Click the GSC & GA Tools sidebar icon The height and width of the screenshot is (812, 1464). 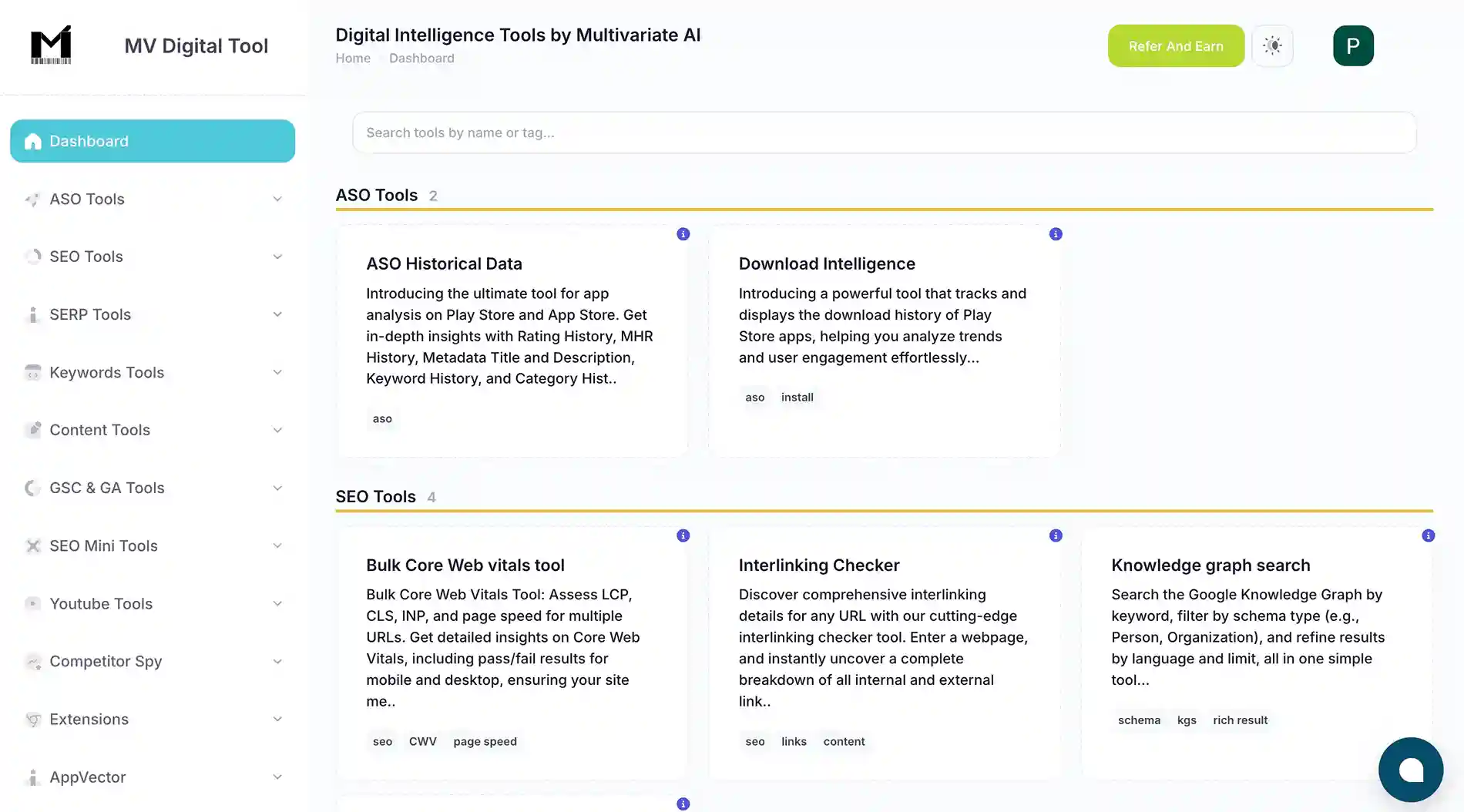pyautogui.click(x=32, y=488)
